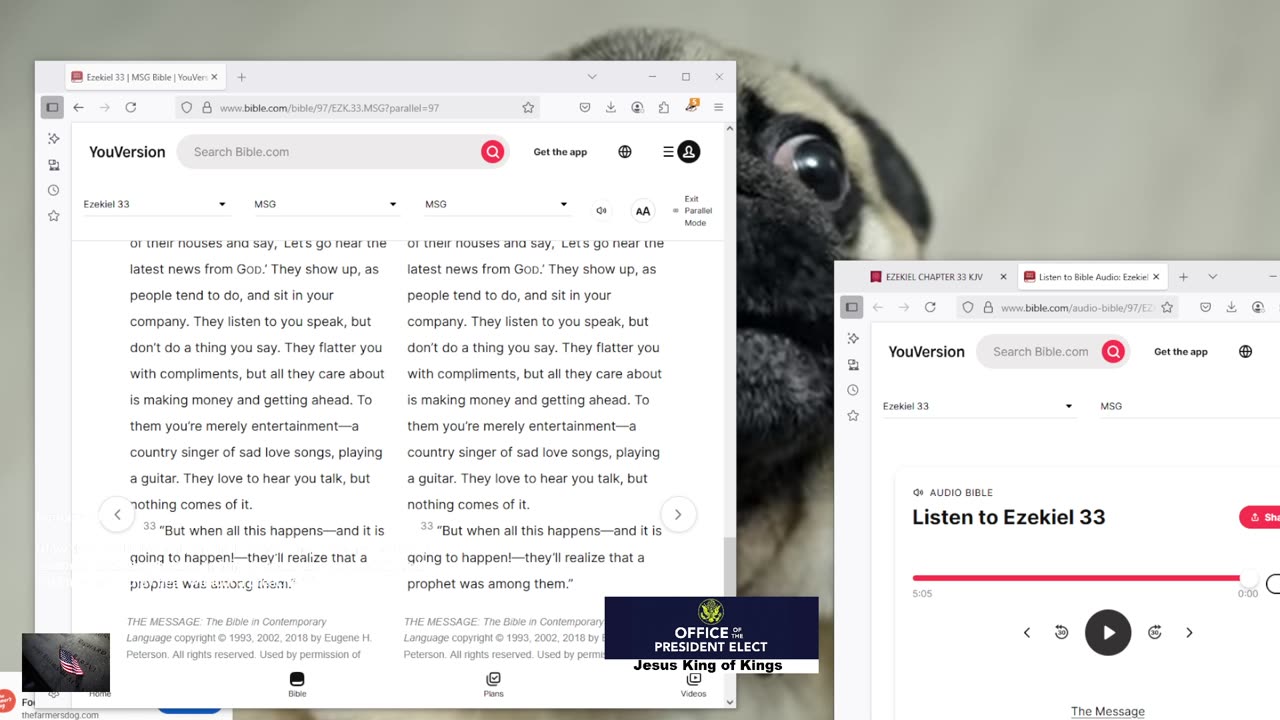Open synced tabs icon in left sidebar
Viewport: 1280px width, 720px height.
pos(53,164)
